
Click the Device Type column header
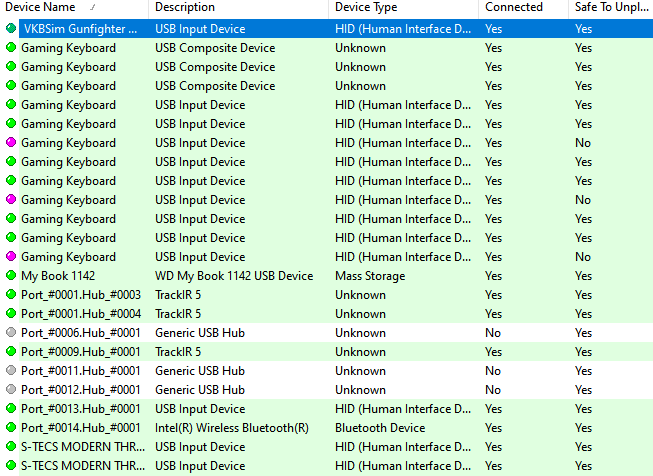[x=367, y=8]
